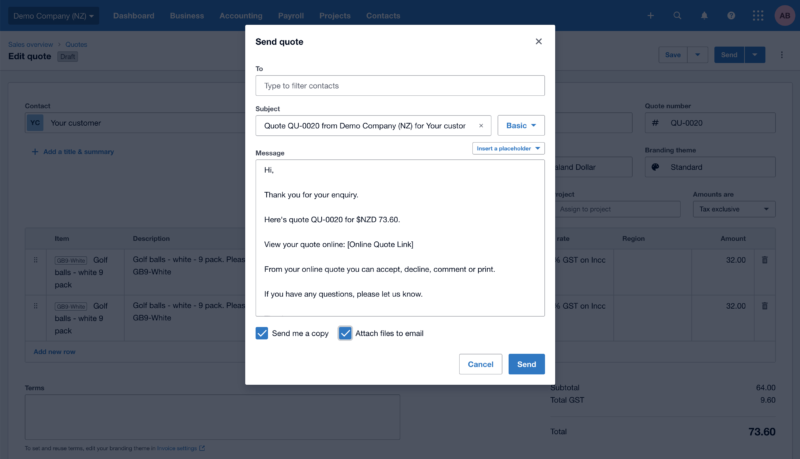The image size is (800, 459).
Task: Click the first row GB9-White item tag
Action: (71, 261)
